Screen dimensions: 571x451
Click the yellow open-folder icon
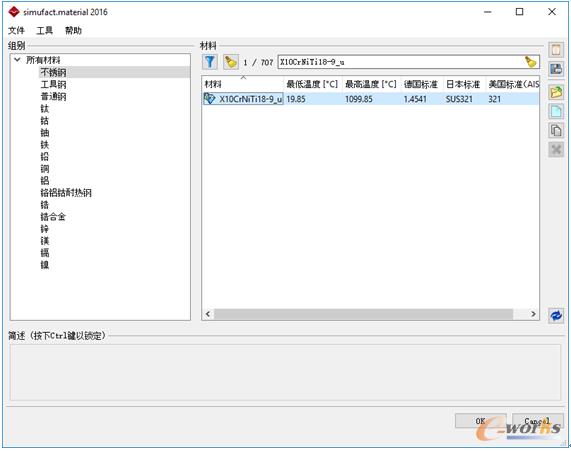point(556,92)
